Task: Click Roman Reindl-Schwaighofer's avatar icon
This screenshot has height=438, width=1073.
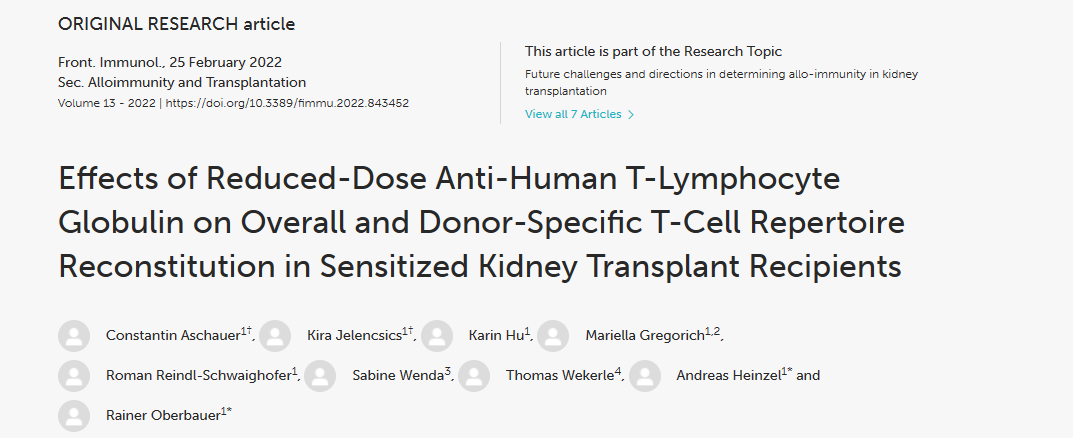Action: (74, 376)
